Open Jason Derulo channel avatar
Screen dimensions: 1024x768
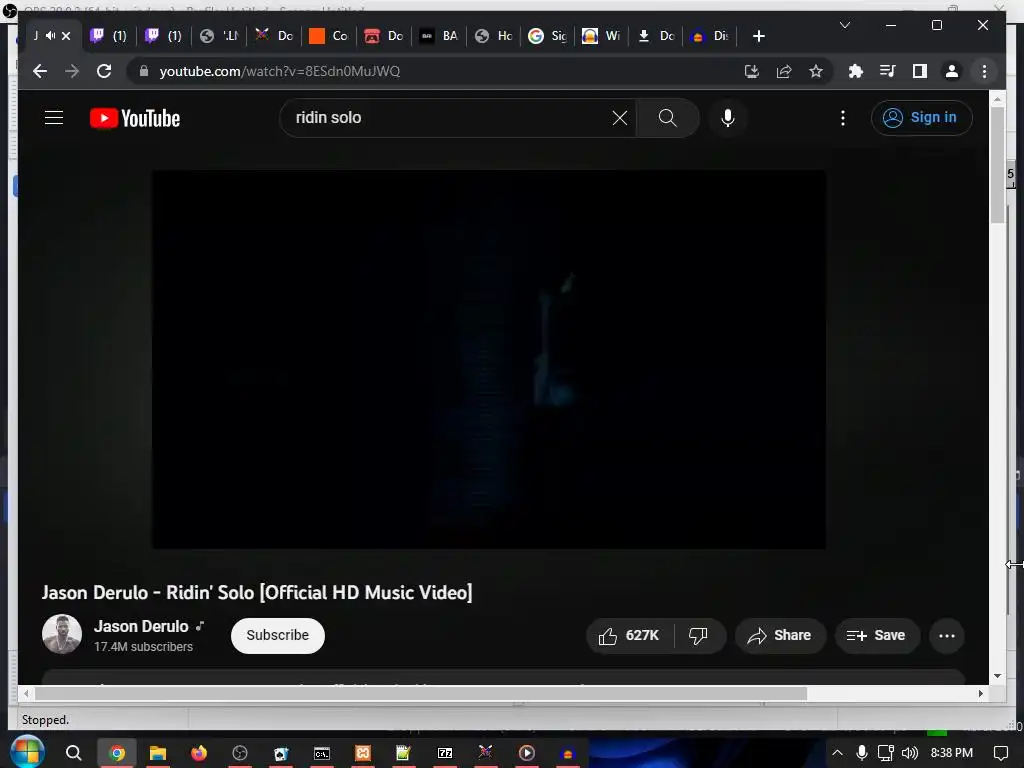[62, 634]
